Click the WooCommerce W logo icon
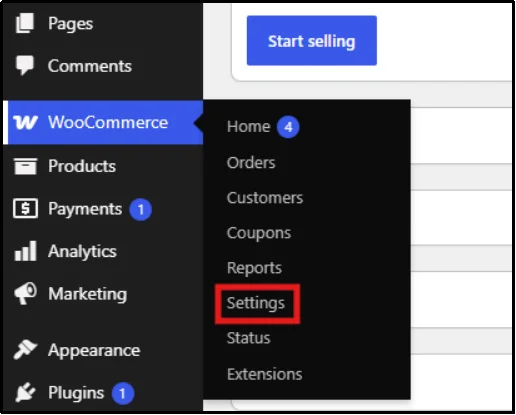516x415 pixels. pyautogui.click(x=25, y=122)
